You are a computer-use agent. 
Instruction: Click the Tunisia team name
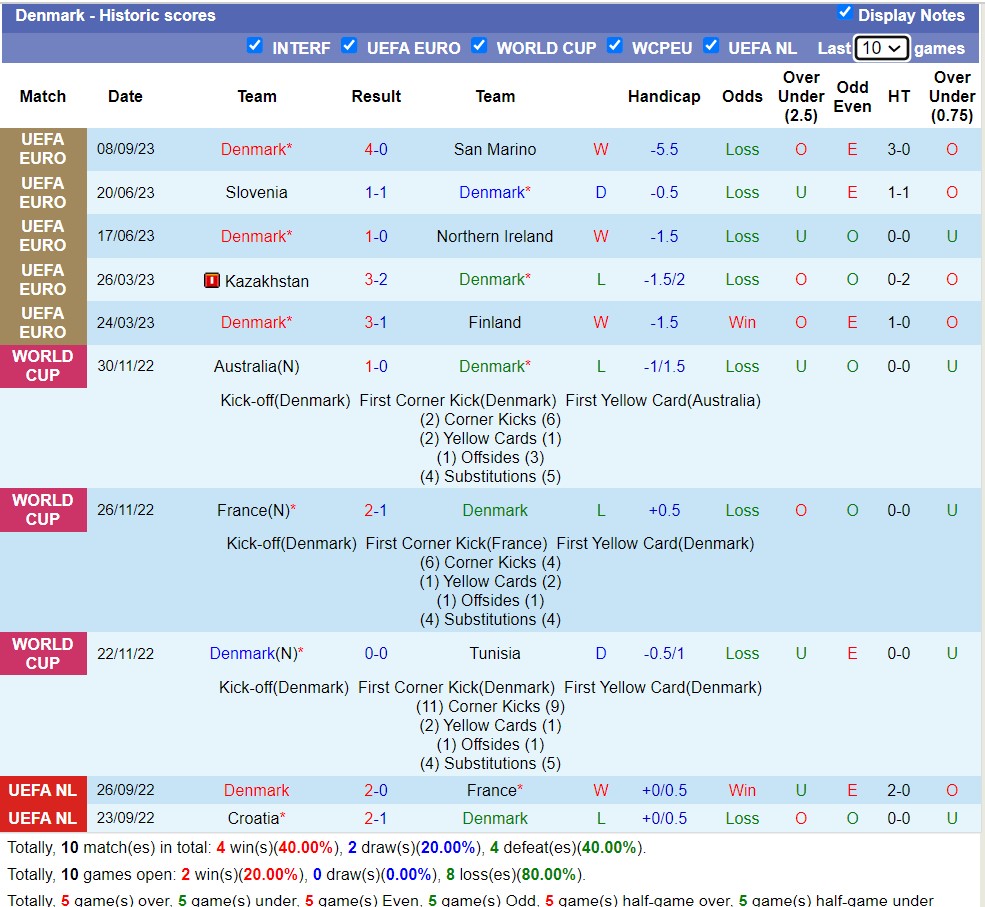[x=495, y=654]
